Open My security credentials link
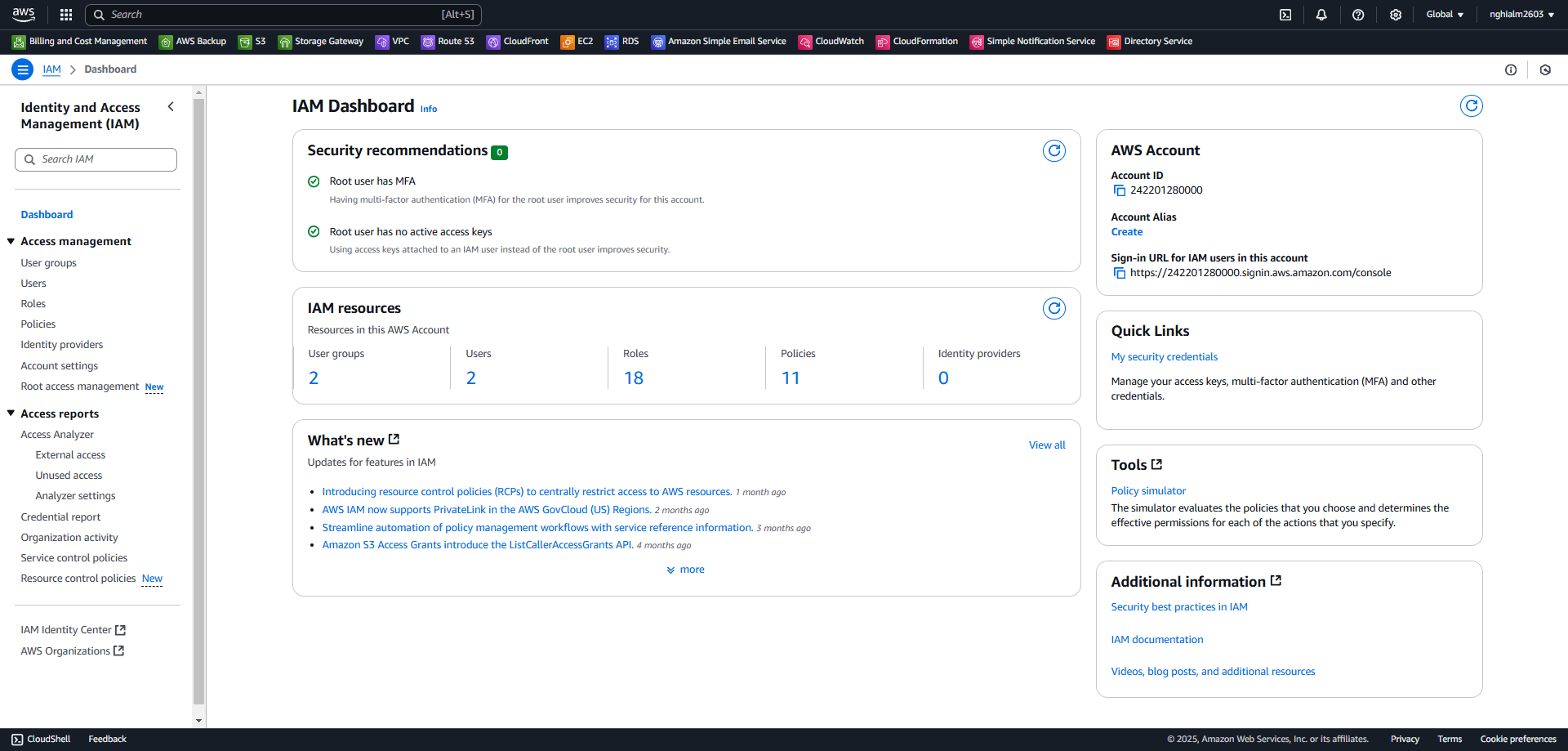Screen dimensions: 1568x751 tap(1164, 357)
